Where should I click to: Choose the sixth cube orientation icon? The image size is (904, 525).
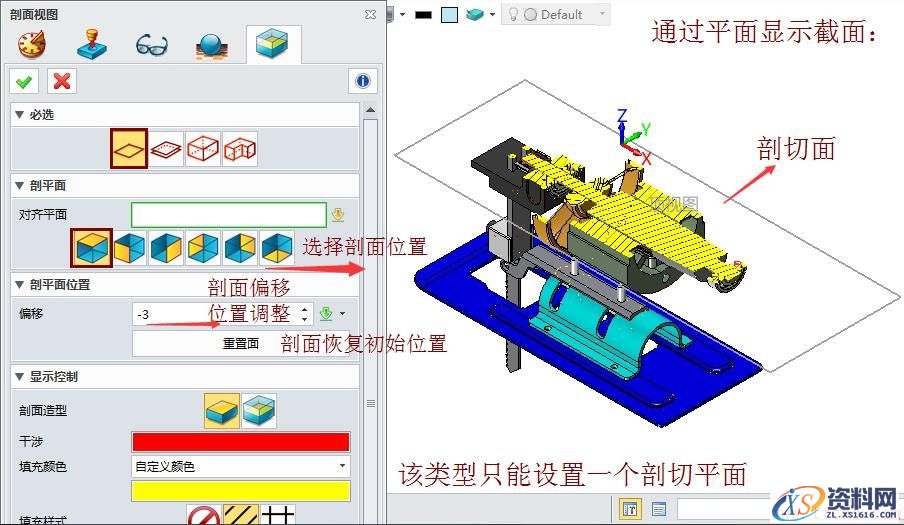(277, 248)
